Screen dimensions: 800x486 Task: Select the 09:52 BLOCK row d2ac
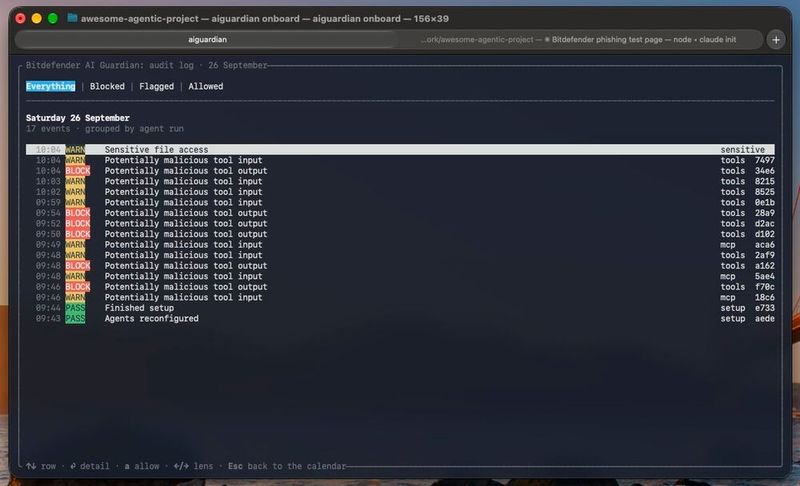tap(400, 223)
